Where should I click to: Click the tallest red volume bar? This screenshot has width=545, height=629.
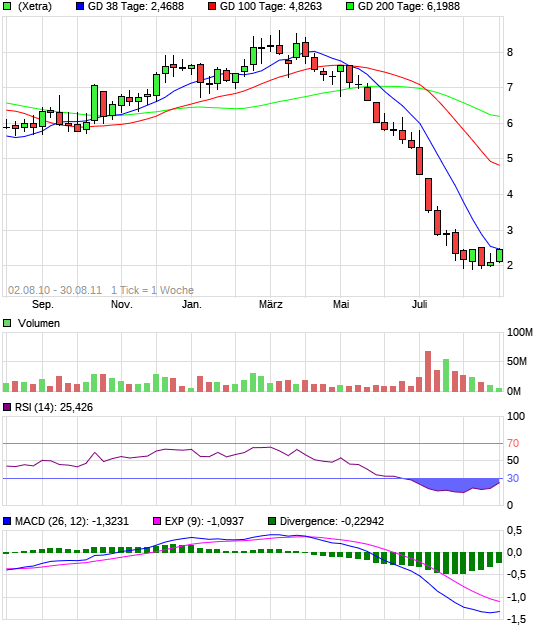[x=428, y=371]
